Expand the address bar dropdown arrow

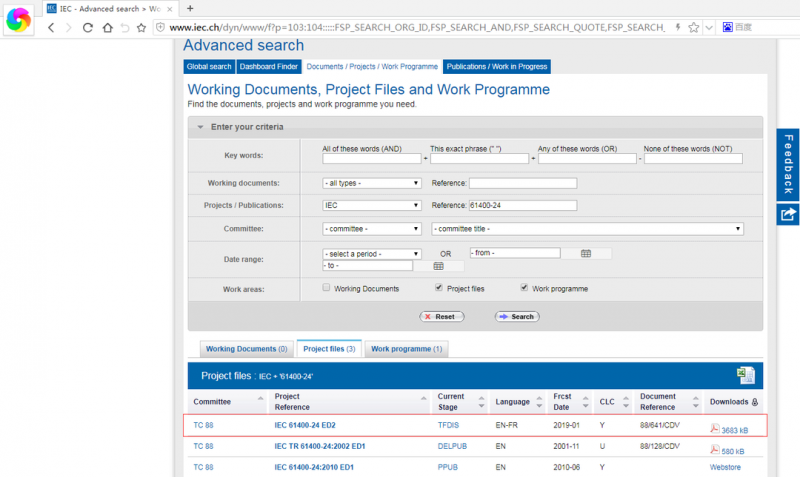pyautogui.click(x=709, y=28)
